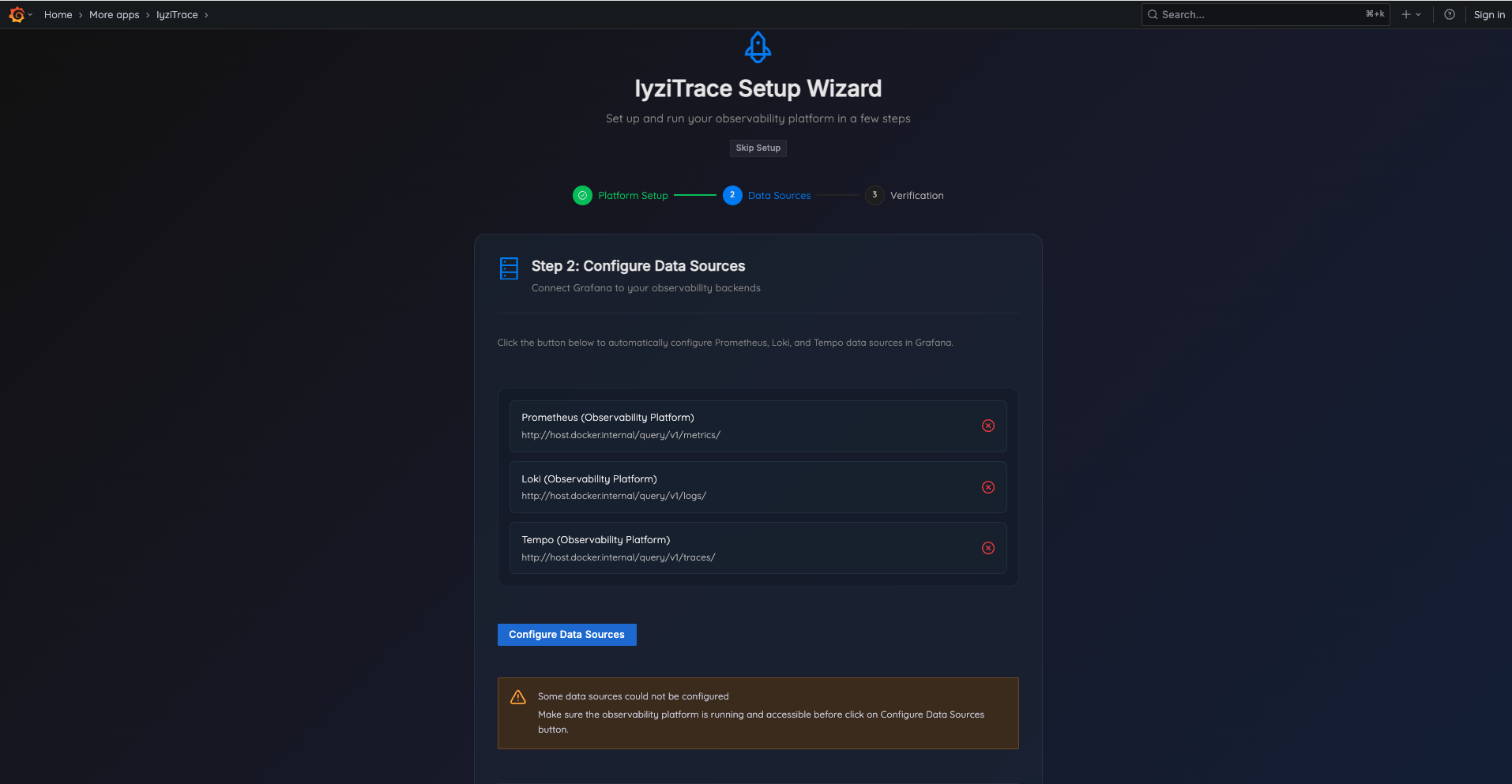Open More apps from the breadcrumb

115,14
